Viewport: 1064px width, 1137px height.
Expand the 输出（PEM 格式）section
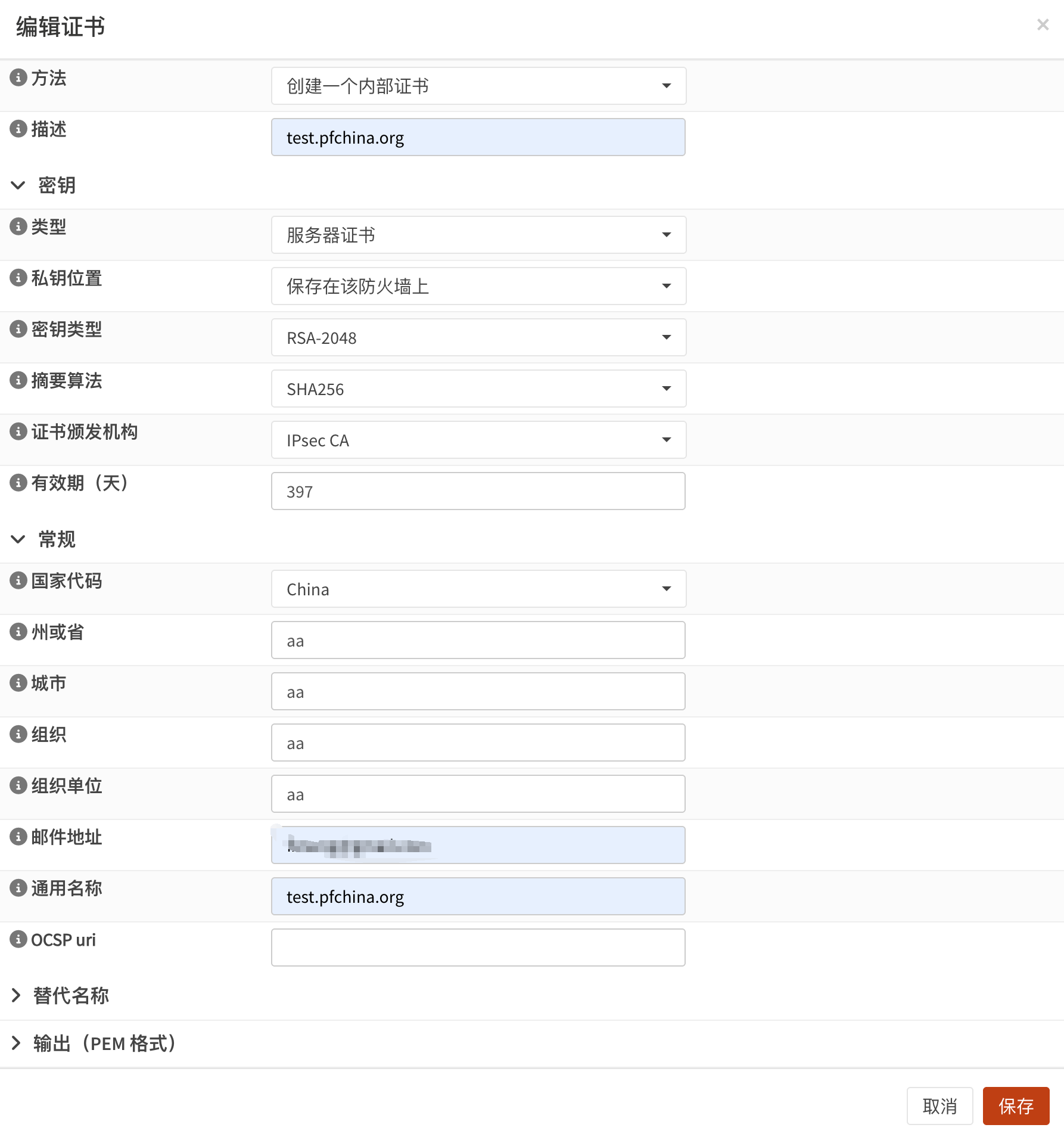tap(17, 1043)
